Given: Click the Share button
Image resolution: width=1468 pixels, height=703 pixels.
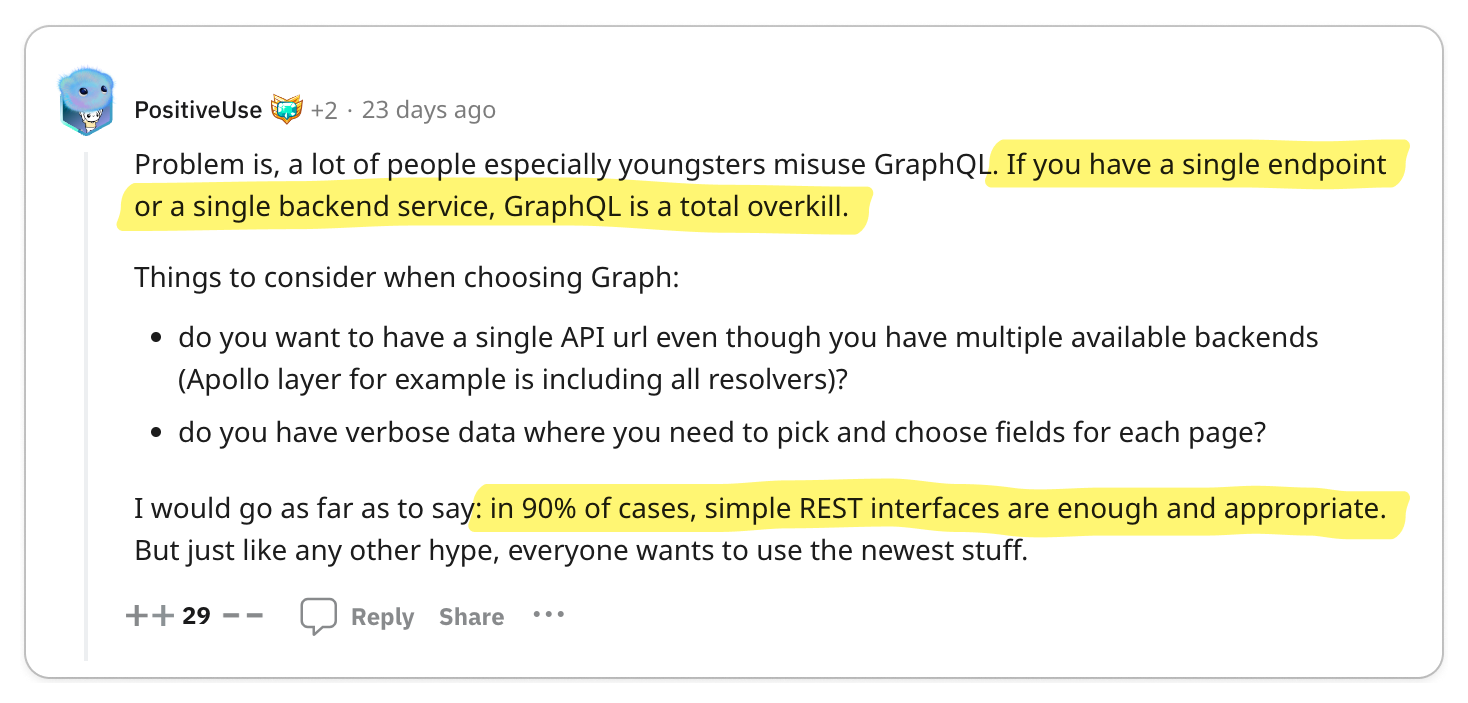Looking at the screenshot, I should [471, 617].
